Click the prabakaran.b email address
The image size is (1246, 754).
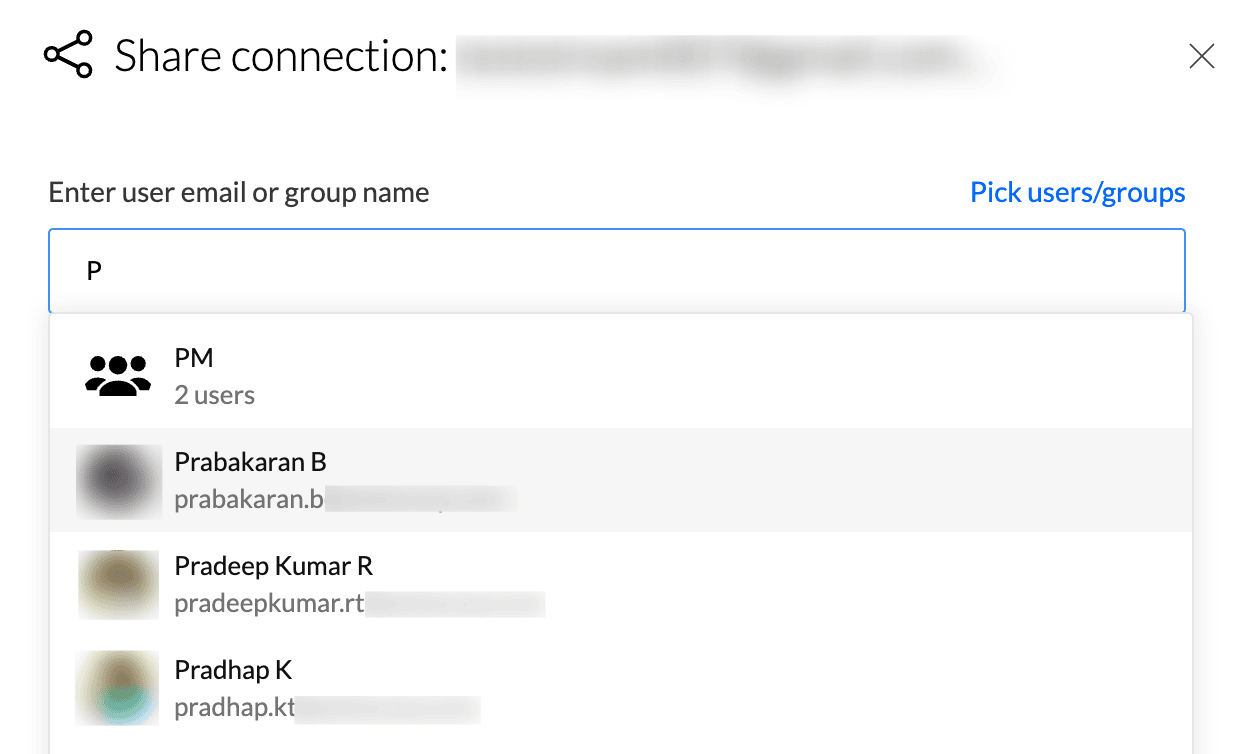point(248,499)
